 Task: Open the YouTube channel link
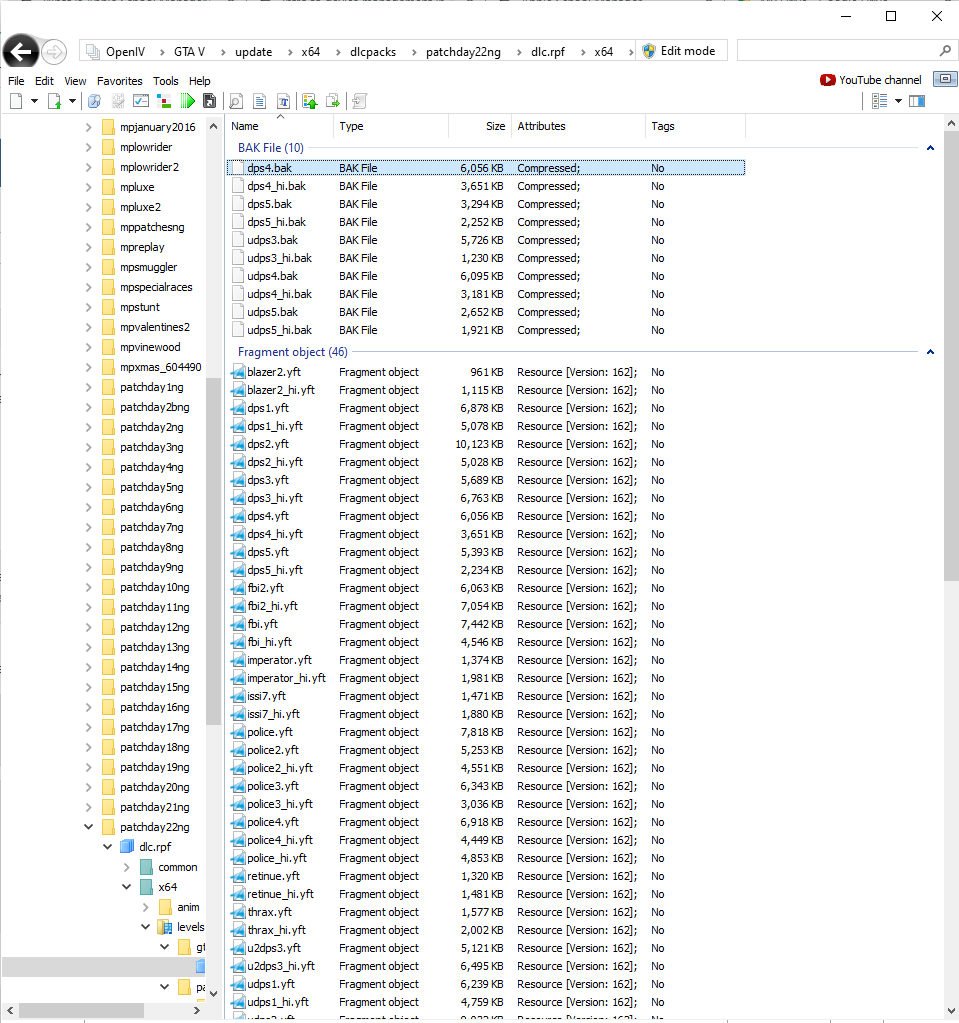click(x=871, y=80)
